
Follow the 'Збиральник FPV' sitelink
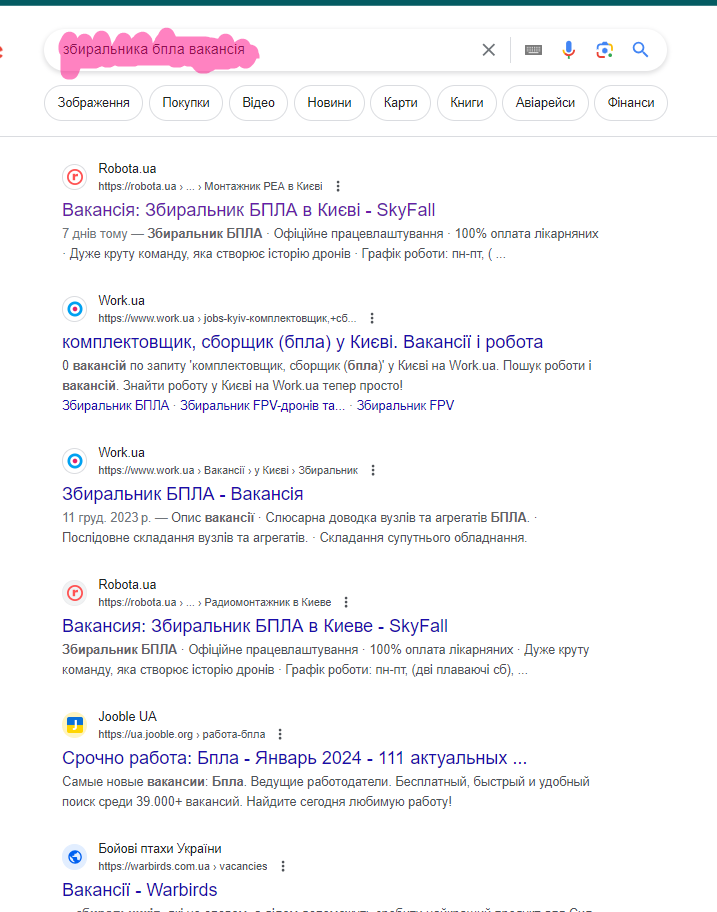pos(405,405)
